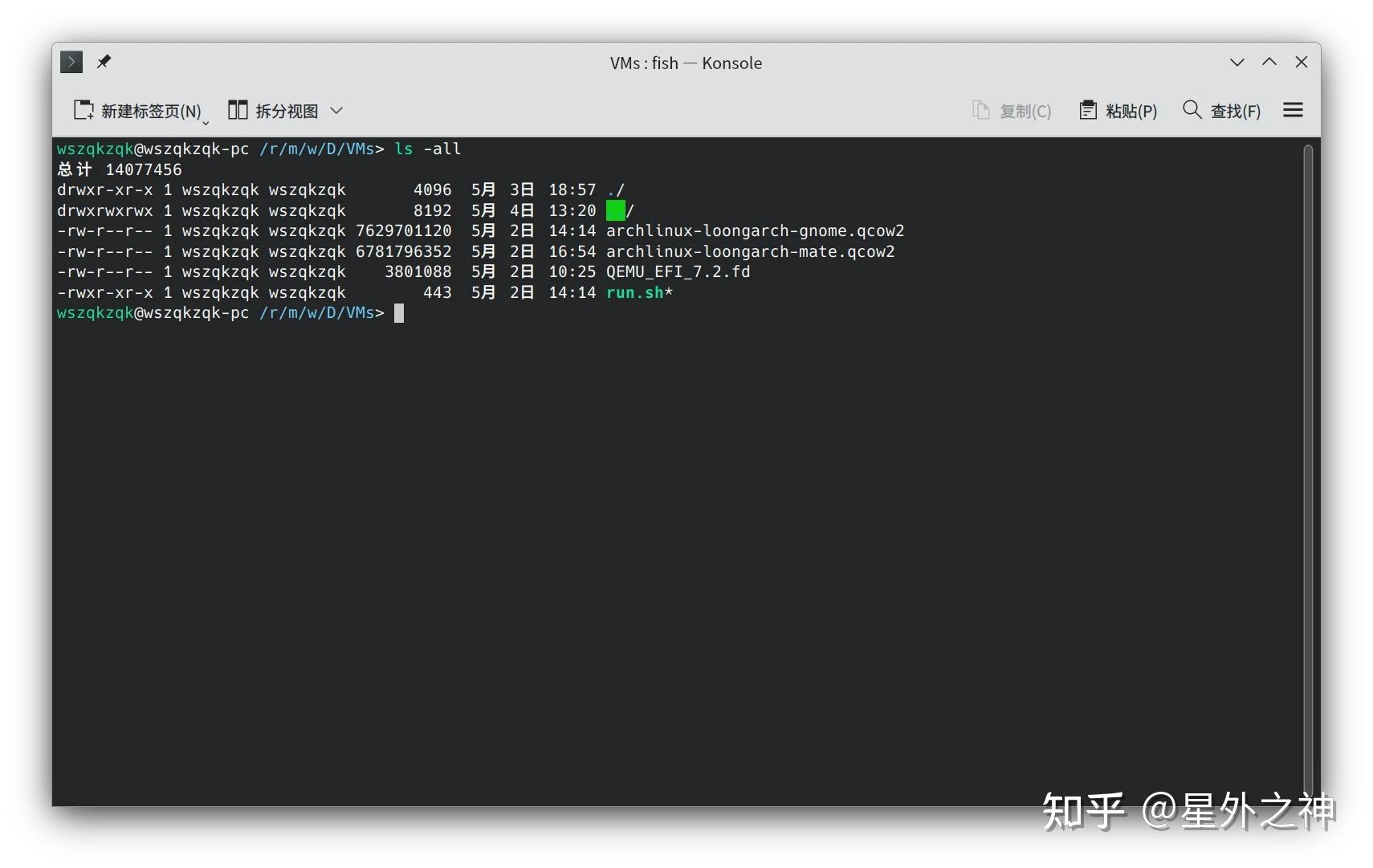Image resolution: width=1373 pixels, height=868 pixels.
Task: Select archlinux-loongarch-gnome.qcow2 in the listing
Action: point(755,230)
